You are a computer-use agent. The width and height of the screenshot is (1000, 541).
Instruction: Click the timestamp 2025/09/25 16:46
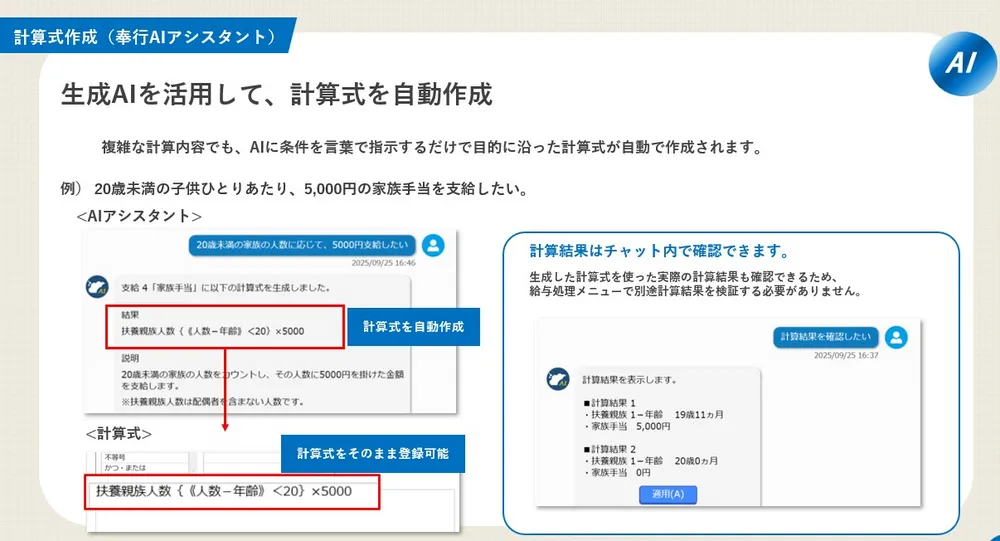(383, 263)
